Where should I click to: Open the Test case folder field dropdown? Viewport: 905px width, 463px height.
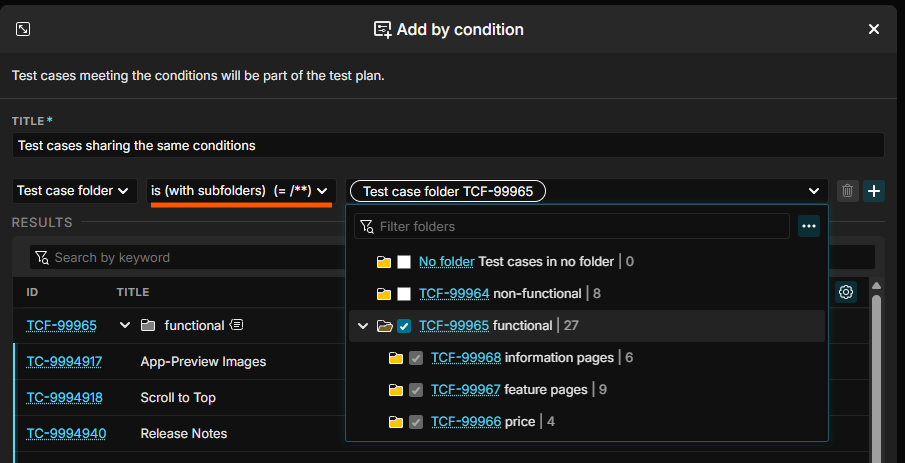(x=75, y=191)
